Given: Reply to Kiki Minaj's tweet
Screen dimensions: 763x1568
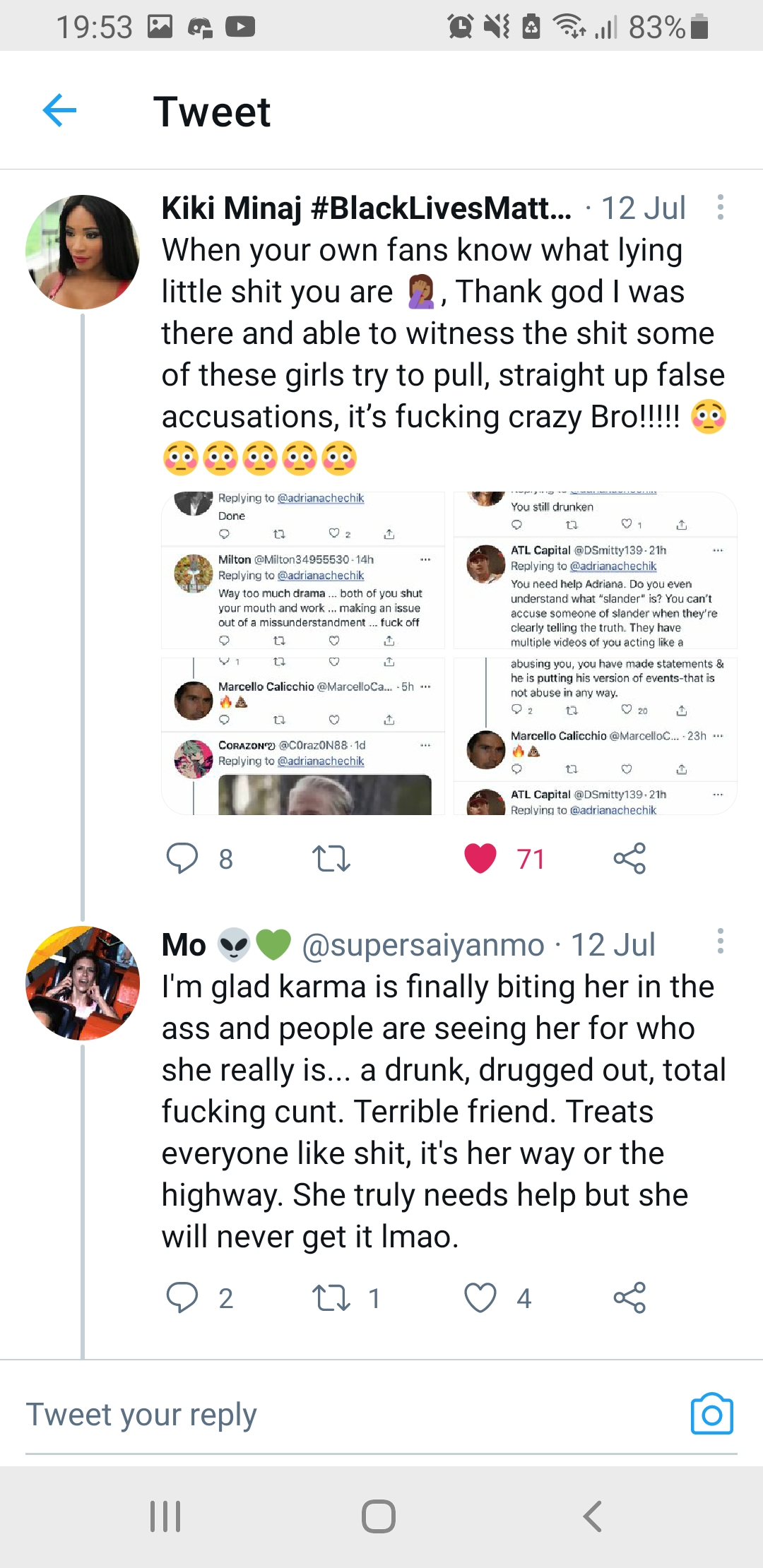Looking at the screenshot, I should click(182, 858).
